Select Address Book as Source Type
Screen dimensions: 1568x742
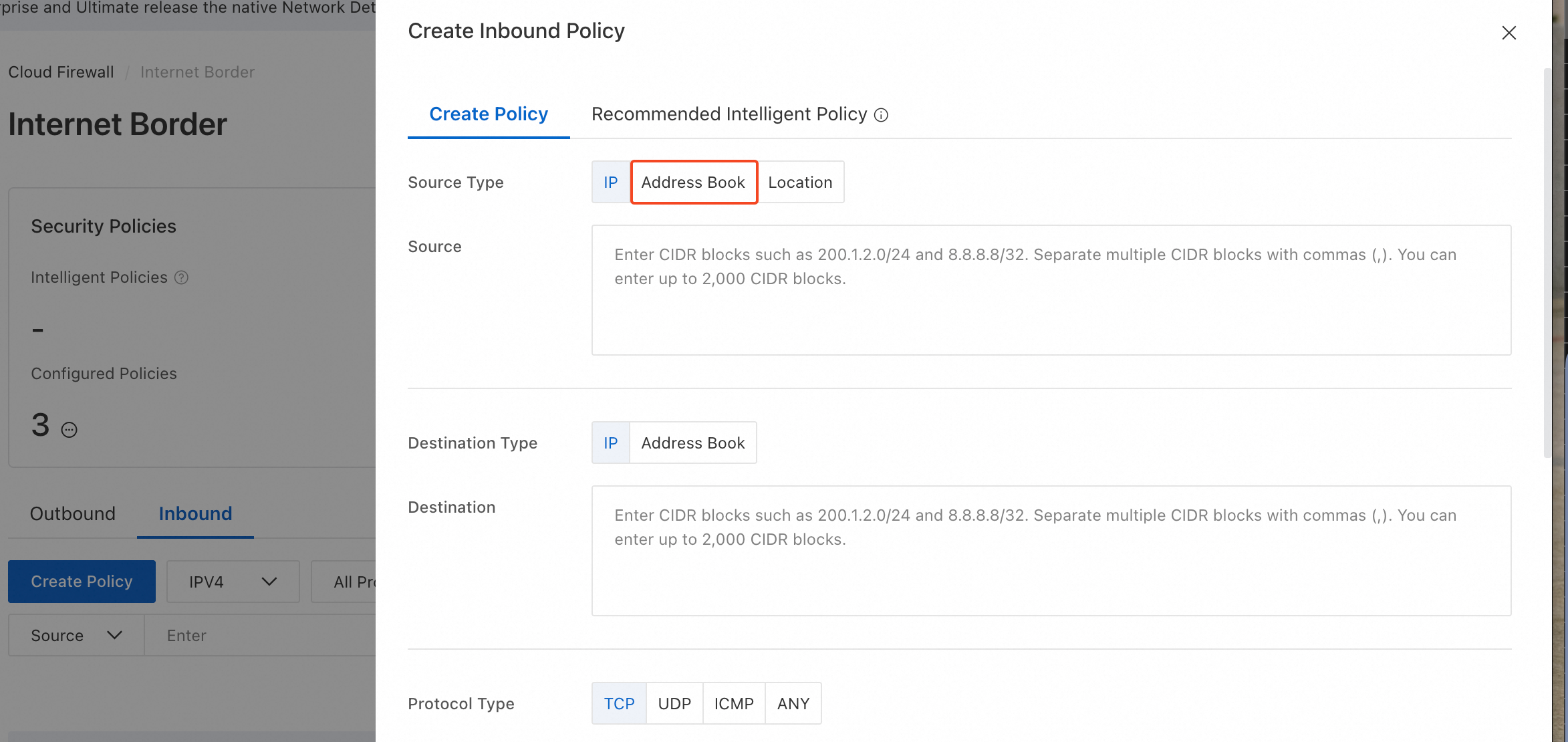pyautogui.click(x=693, y=182)
